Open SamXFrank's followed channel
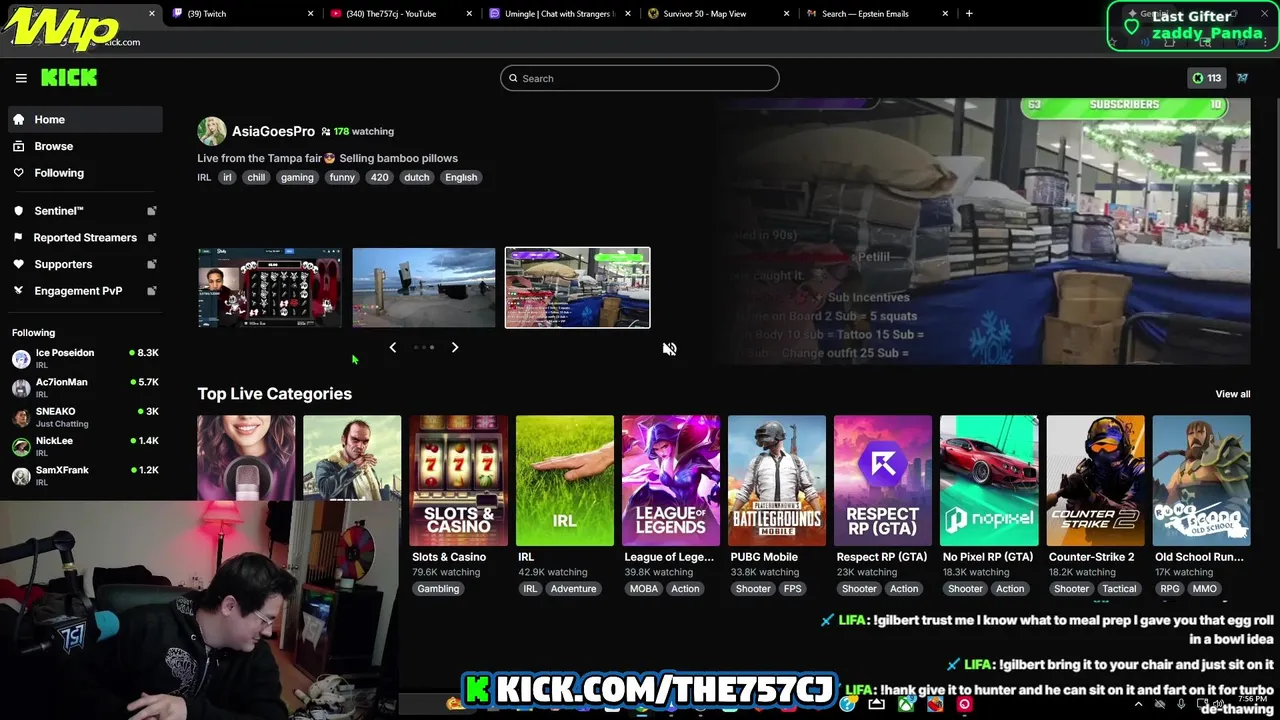Image resolution: width=1280 pixels, height=720 pixels. 85,475
